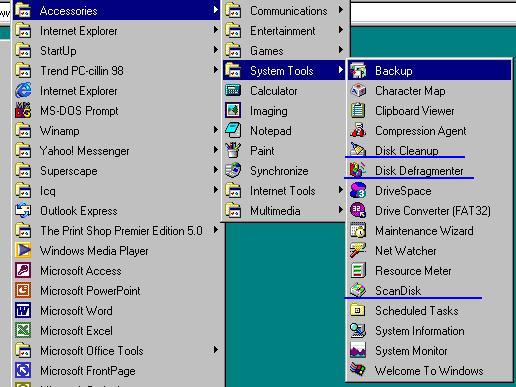Viewport: 516px width, 387px height.
Task: Click the Paint icon
Action: [233, 151]
